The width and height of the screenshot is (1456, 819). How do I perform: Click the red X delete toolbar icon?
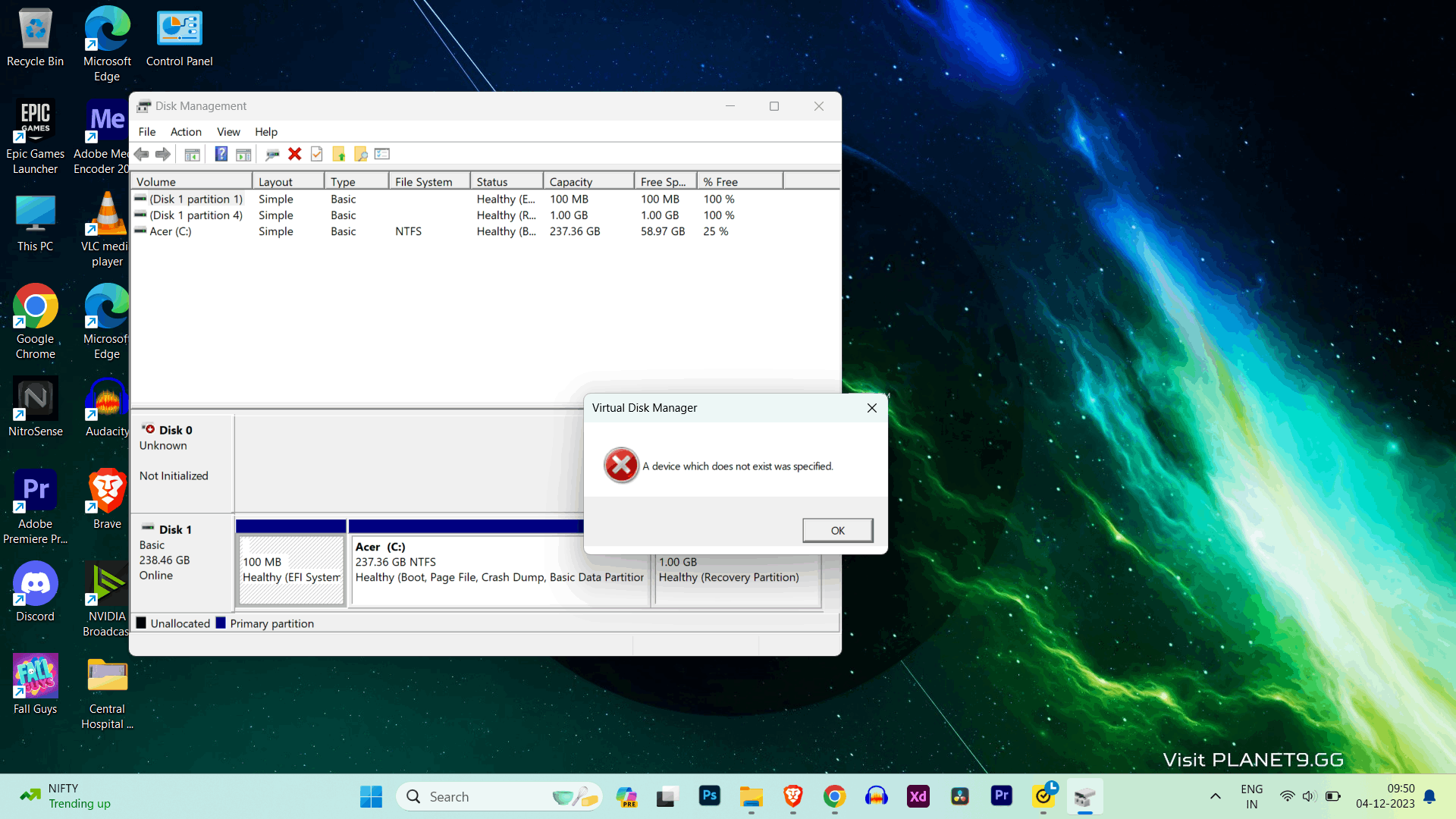(295, 154)
